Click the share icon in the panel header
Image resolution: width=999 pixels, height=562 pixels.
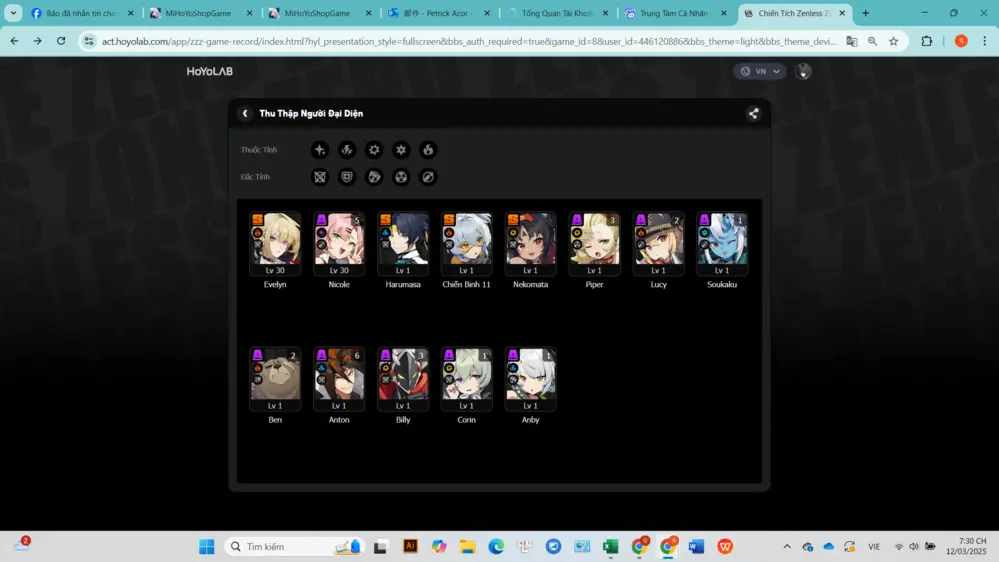click(x=754, y=113)
